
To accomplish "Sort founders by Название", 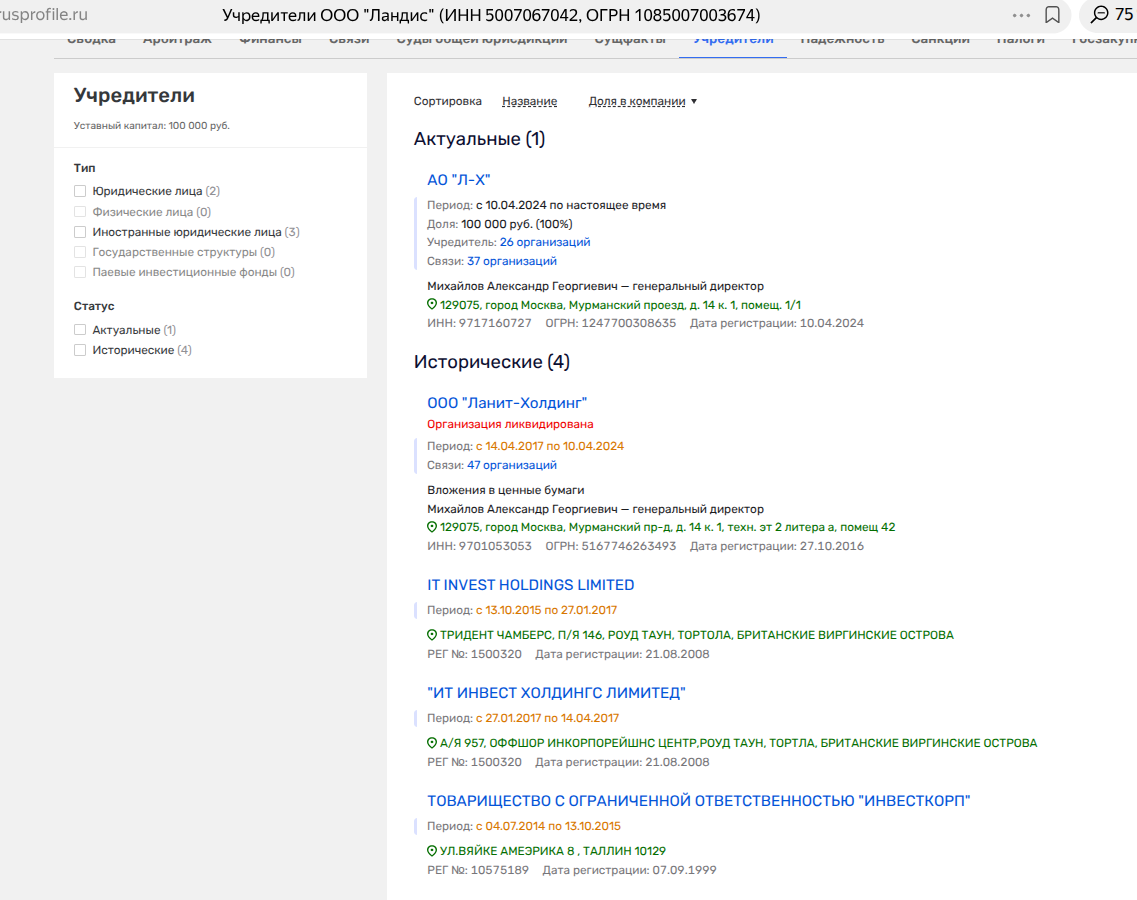I will tap(529, 101).
